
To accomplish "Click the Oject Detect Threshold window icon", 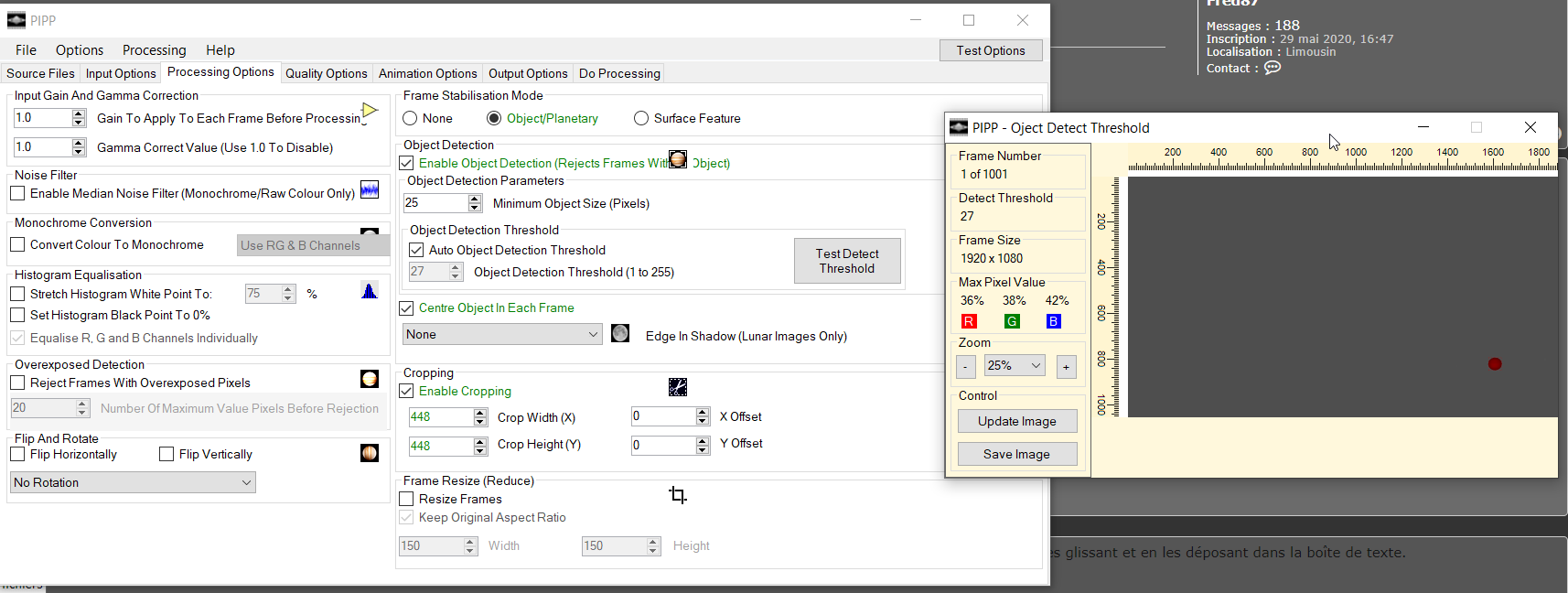I will [x=959, y=127].
